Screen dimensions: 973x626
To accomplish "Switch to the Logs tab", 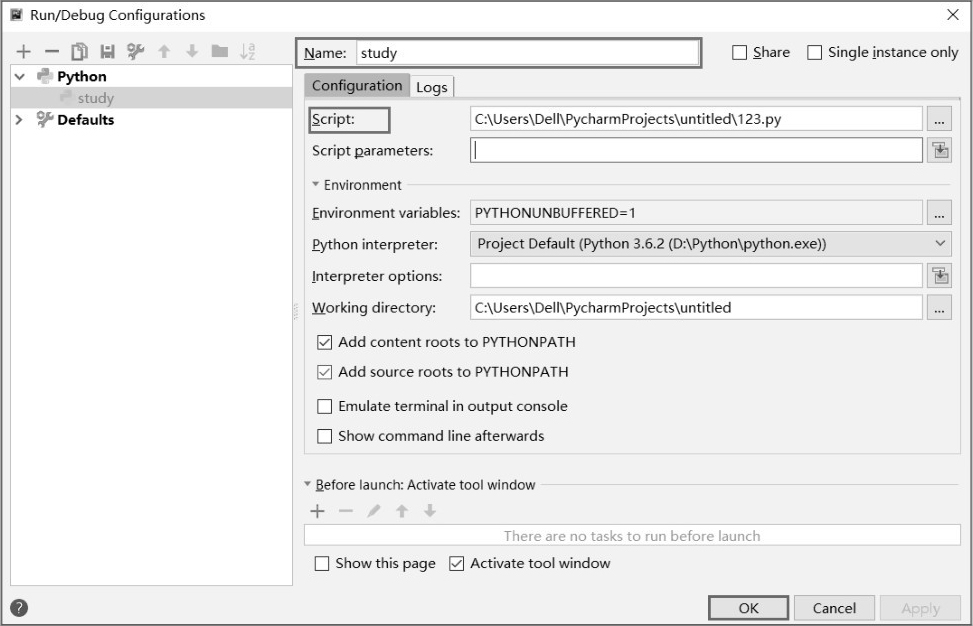I will click(x=432, y=87).
